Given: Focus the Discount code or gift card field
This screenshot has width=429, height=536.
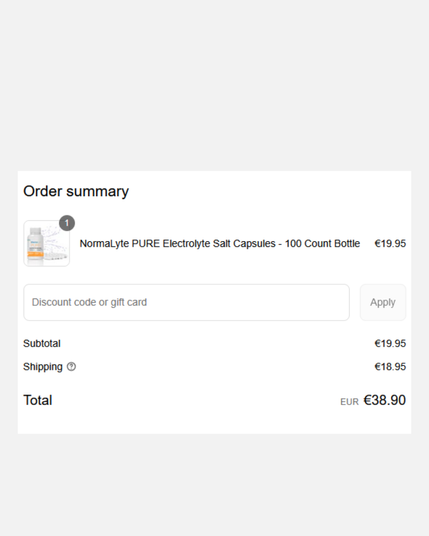Looking at the screenshot, I should point(186,303).
